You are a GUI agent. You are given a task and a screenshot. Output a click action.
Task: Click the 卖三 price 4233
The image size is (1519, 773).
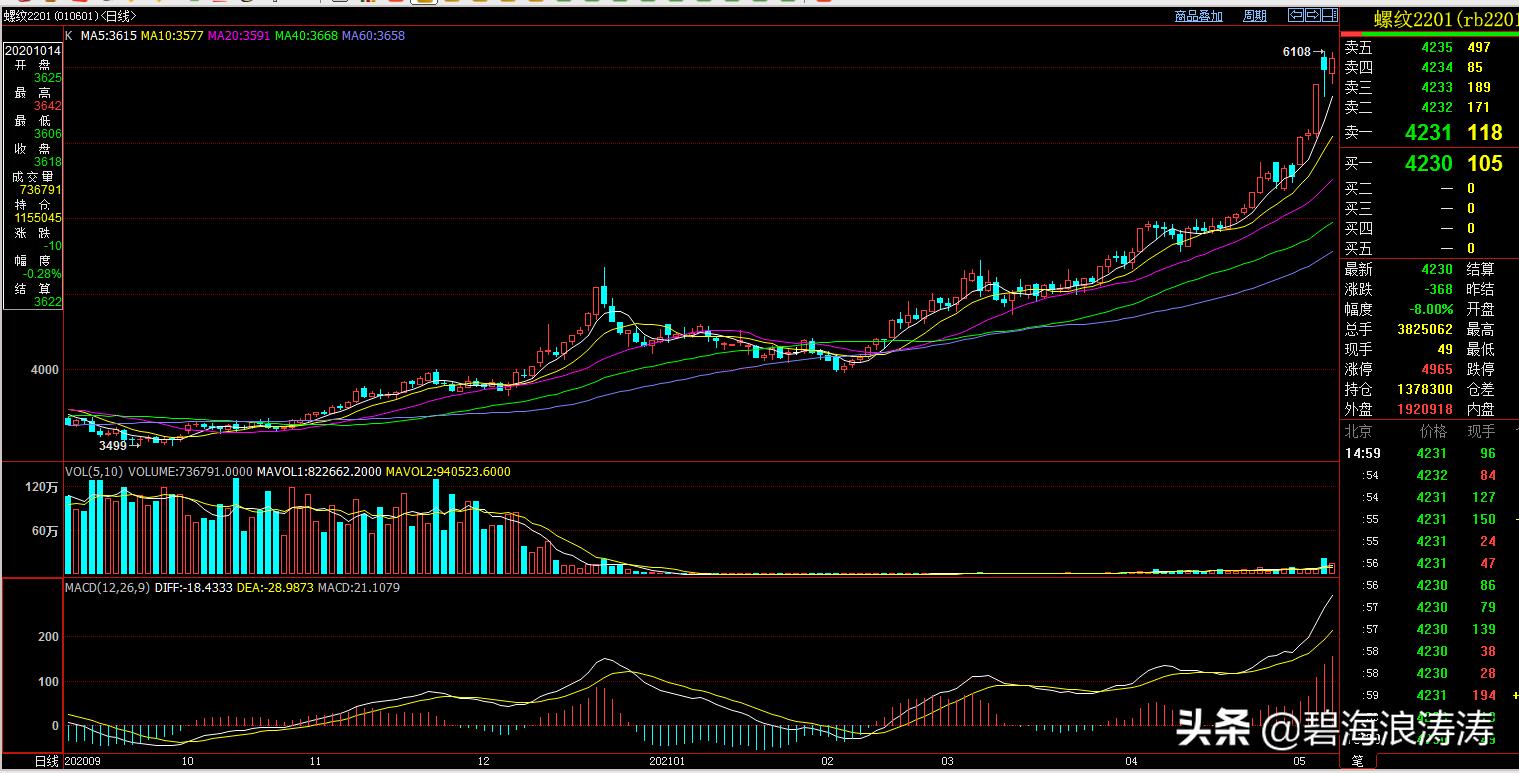click(1437, 87)
